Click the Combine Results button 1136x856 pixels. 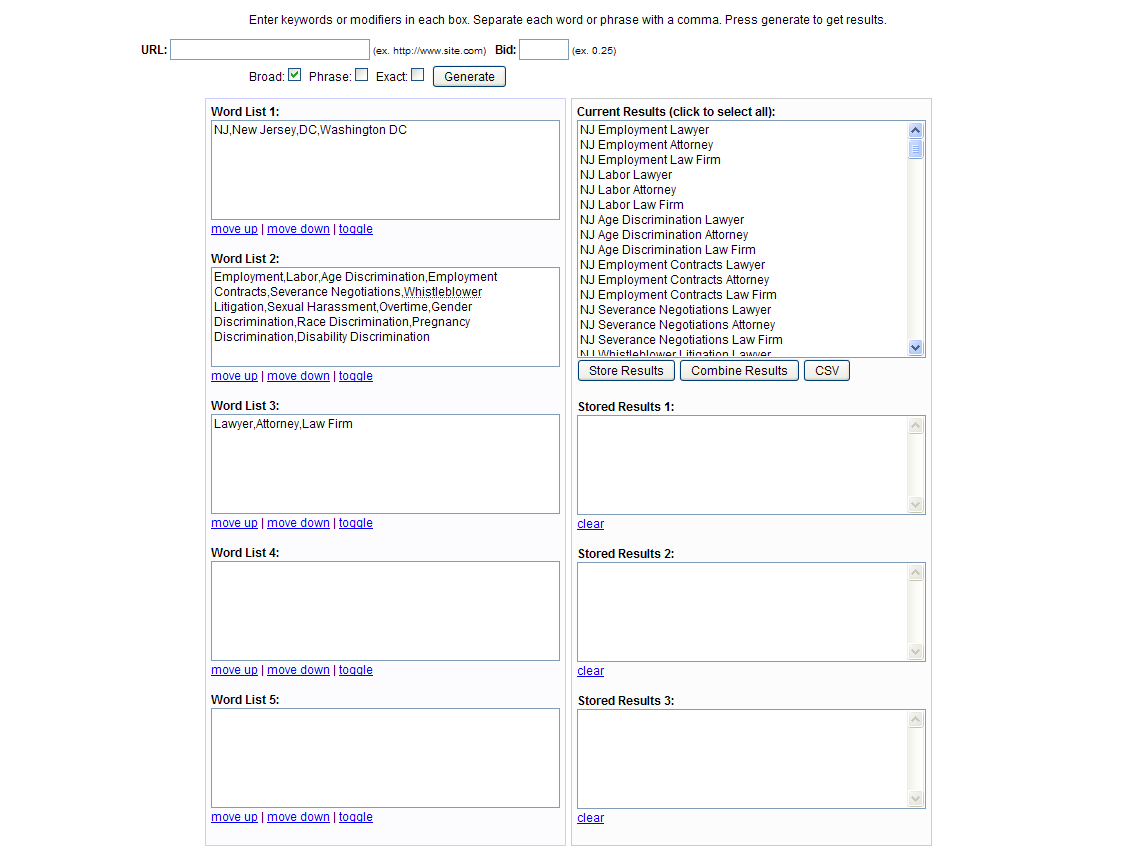tap(739, 371)
